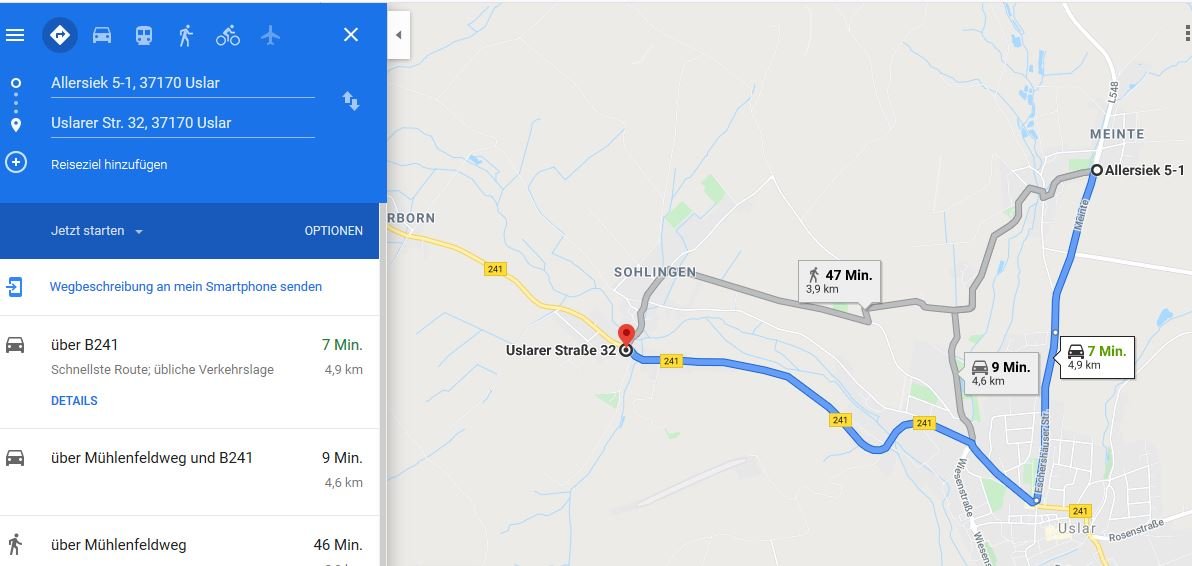Show DETAILS for the B241 route

coord(74,400)
